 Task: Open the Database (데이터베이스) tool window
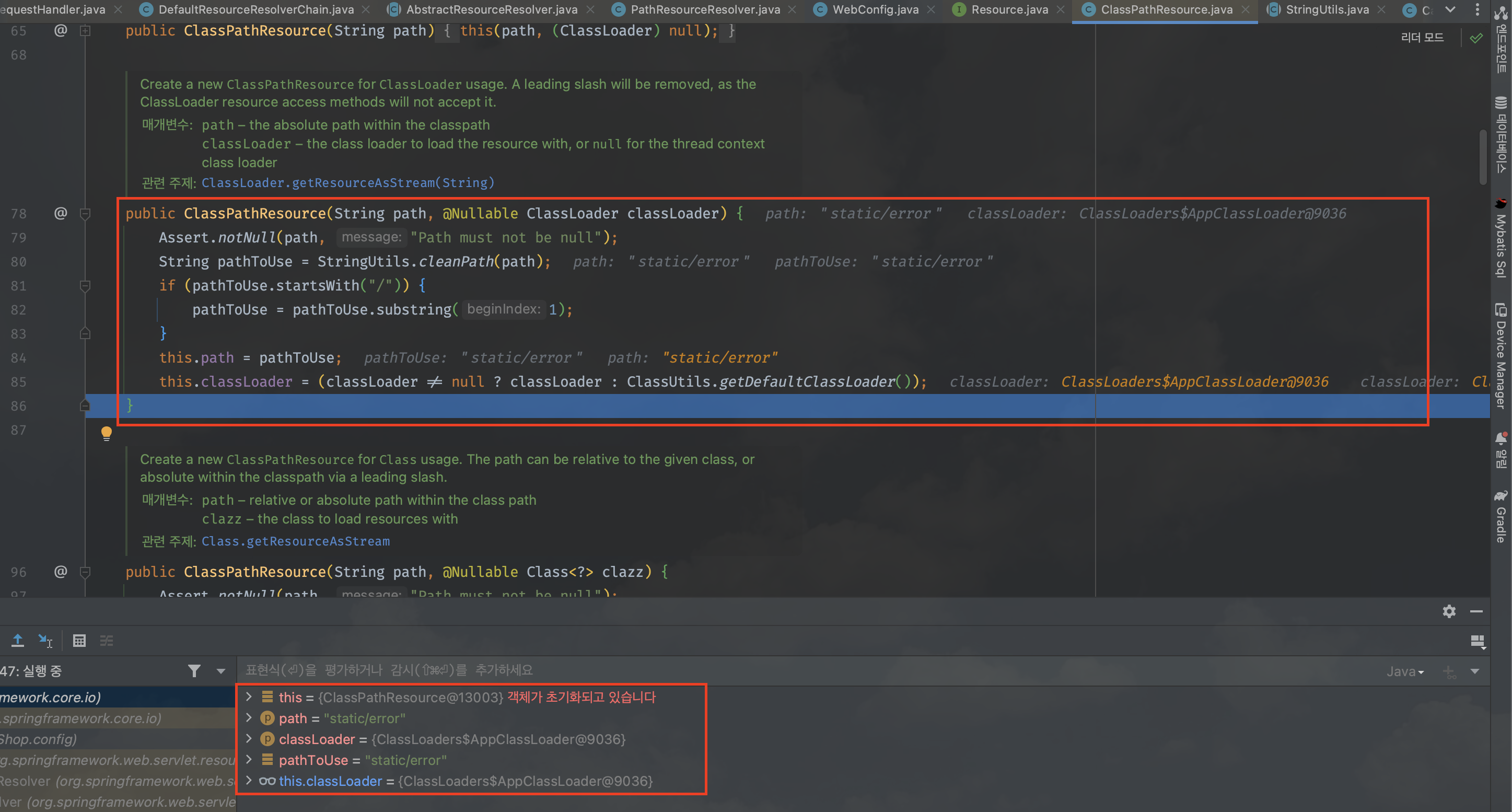click(x=1501, y=135)
